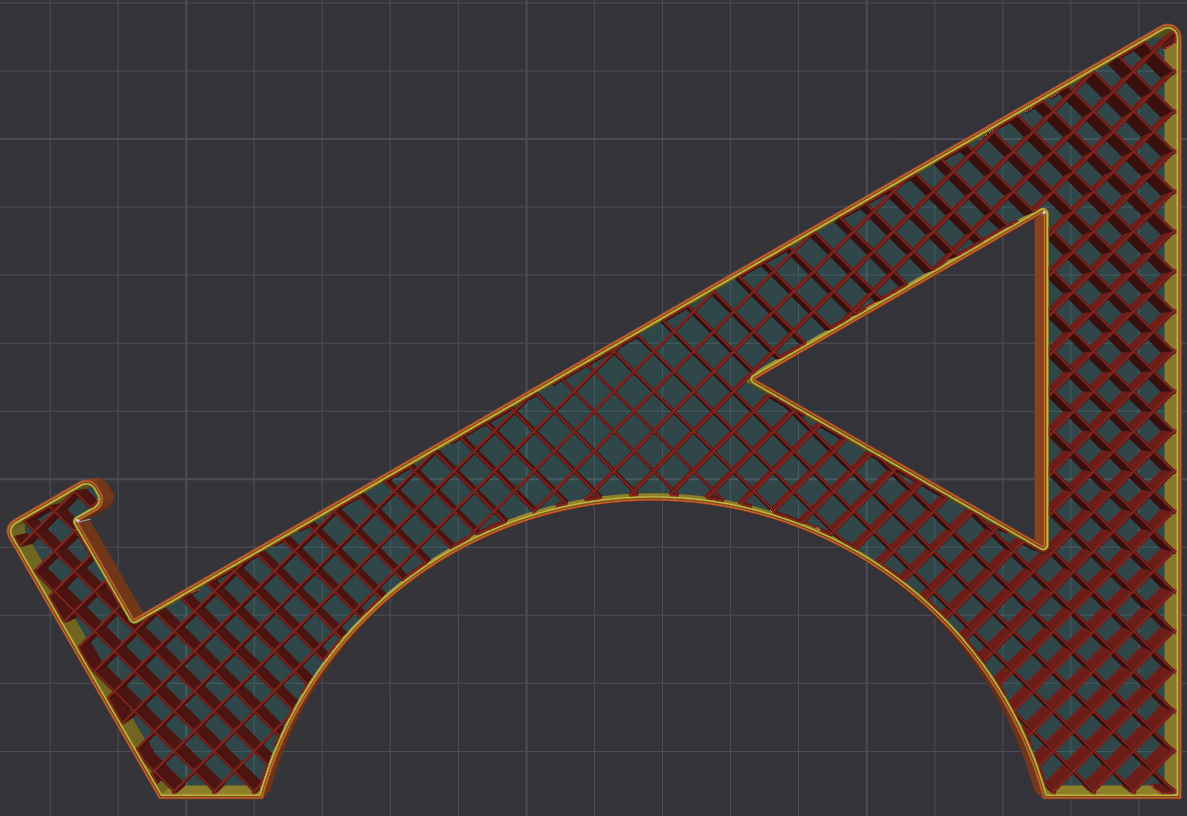
Task: Click empty build plate area at top left
Action: 200,150
